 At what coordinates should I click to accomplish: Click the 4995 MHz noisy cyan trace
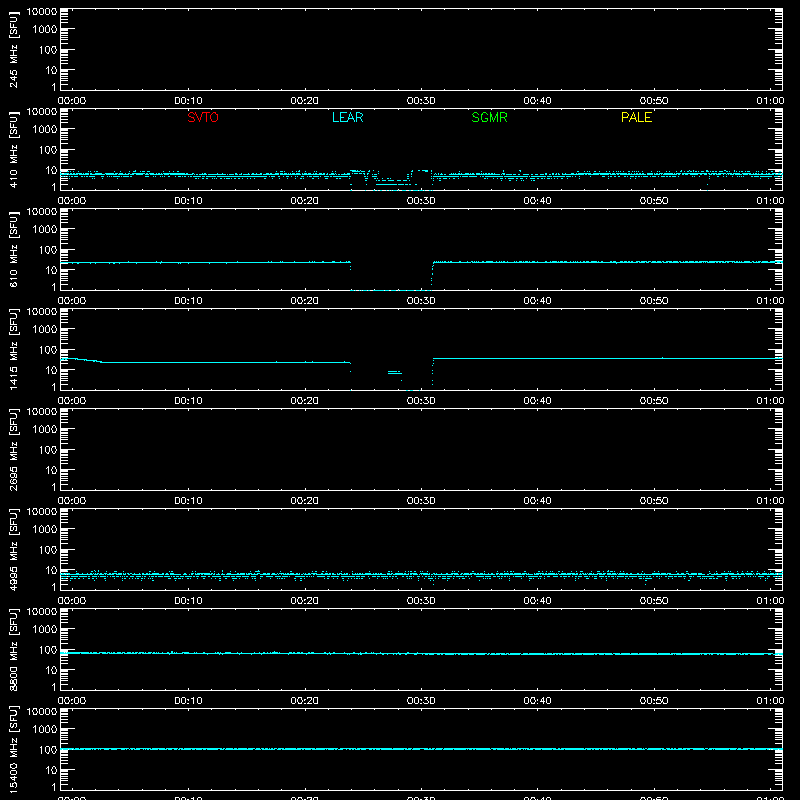[421, 575]
